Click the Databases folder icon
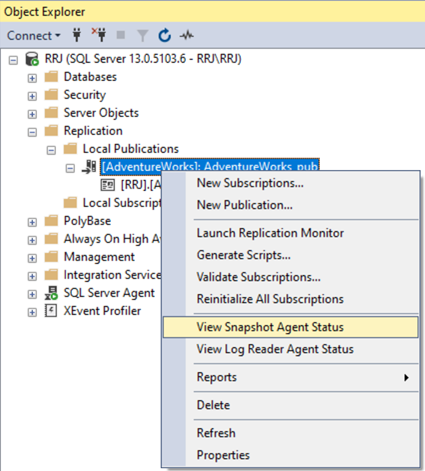 51,77
